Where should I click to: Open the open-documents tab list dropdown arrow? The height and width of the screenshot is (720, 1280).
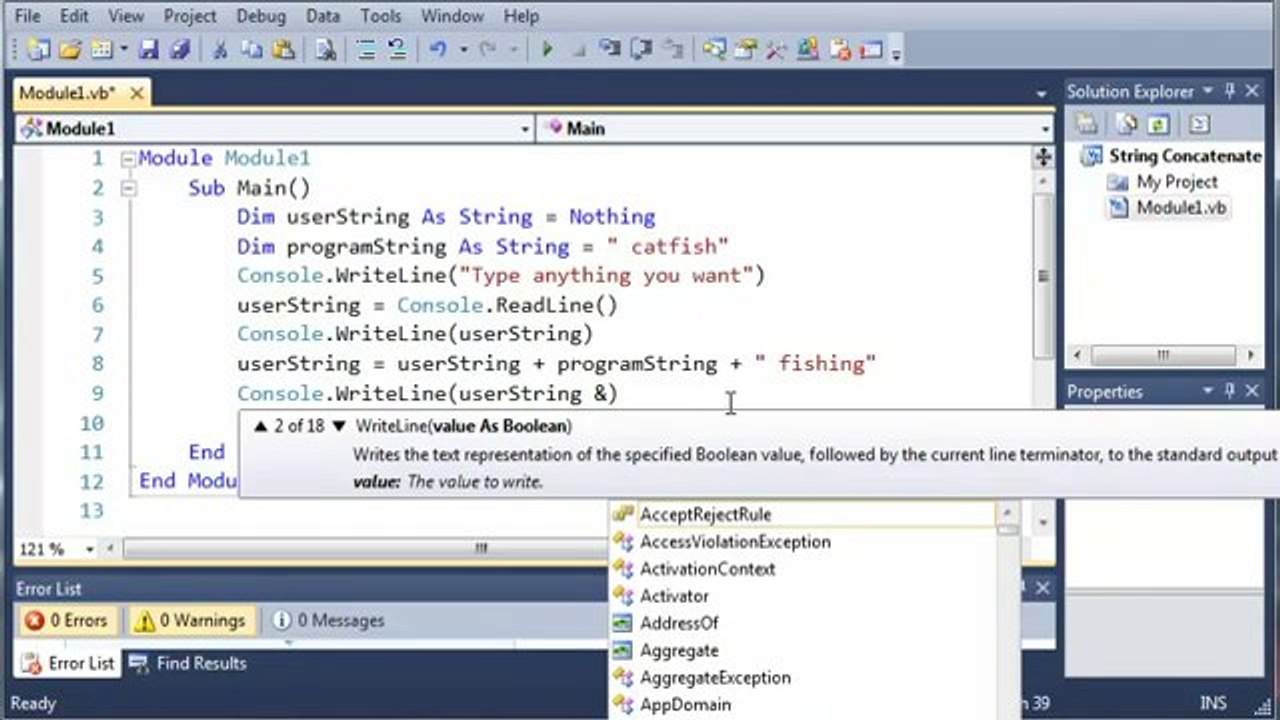tap(1042, 94)
